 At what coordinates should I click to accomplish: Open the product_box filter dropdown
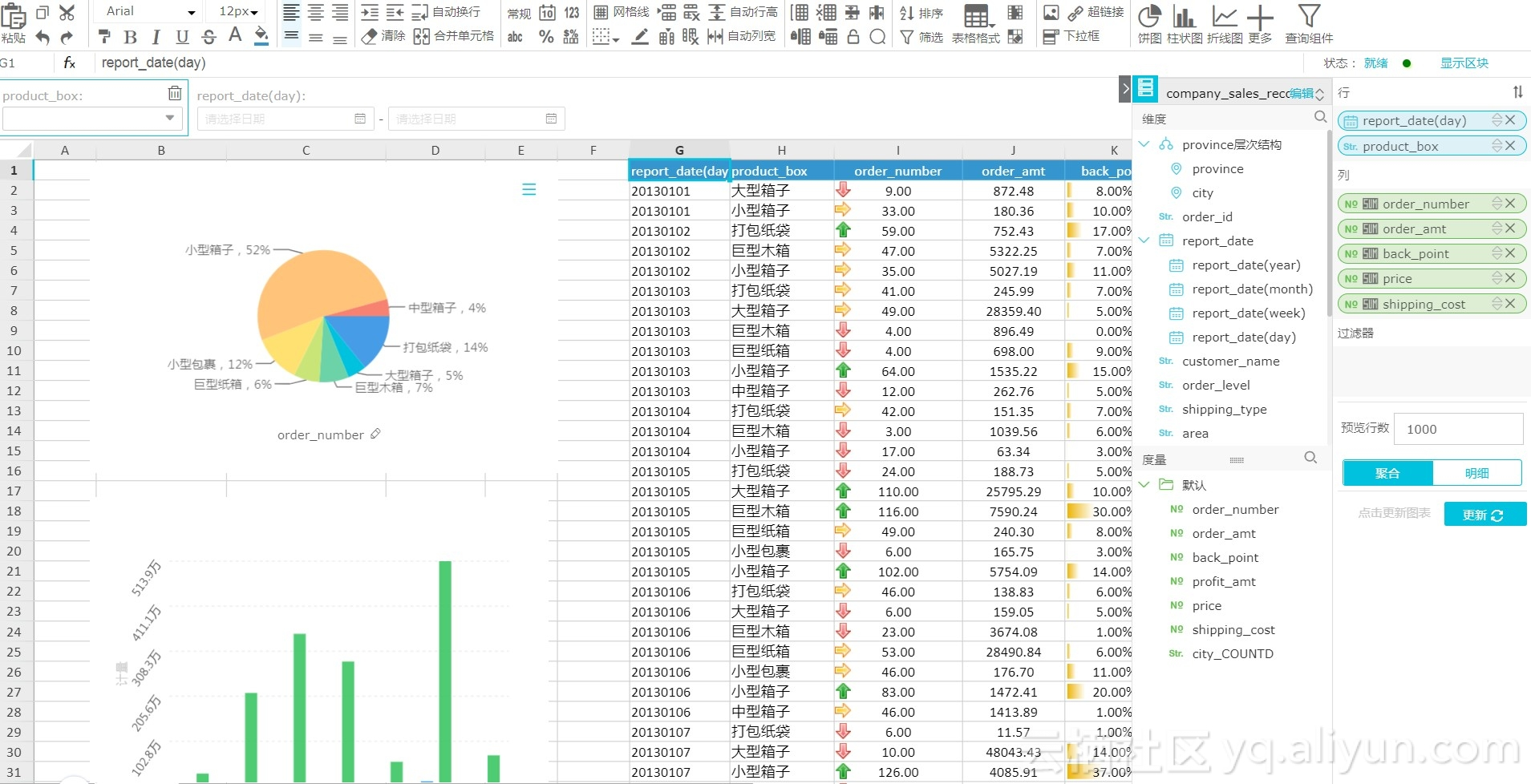92,119
